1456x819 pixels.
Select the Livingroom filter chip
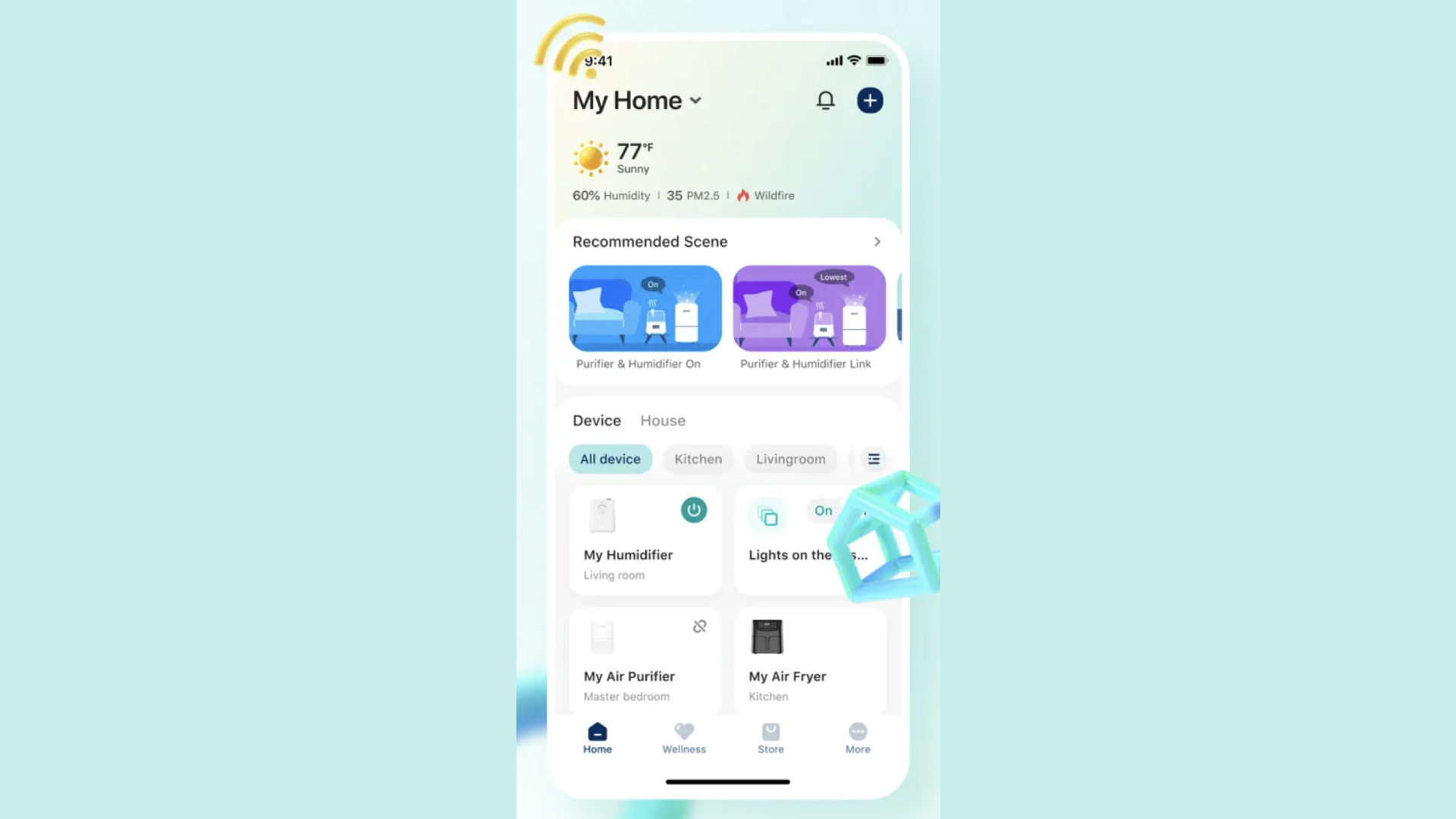point(791,458)
